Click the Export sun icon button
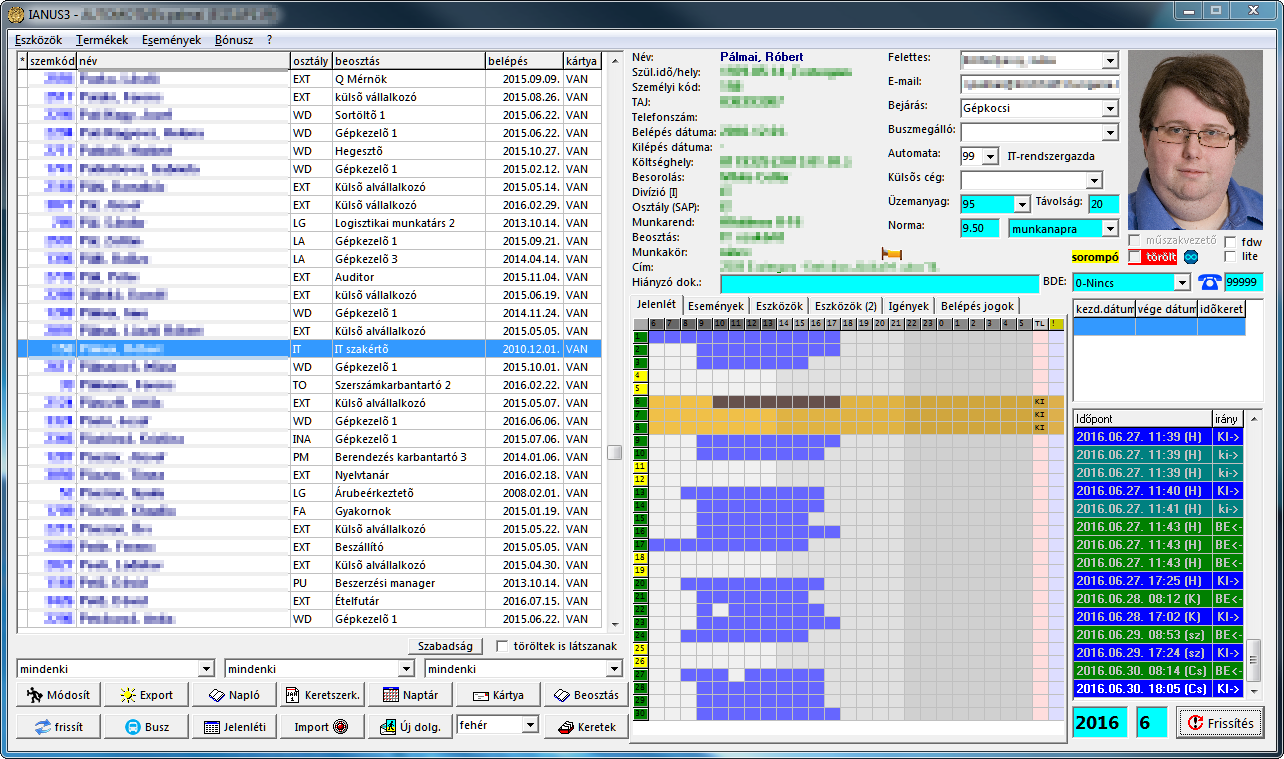Screen dimensions: 1284x759 coord(146,695)
